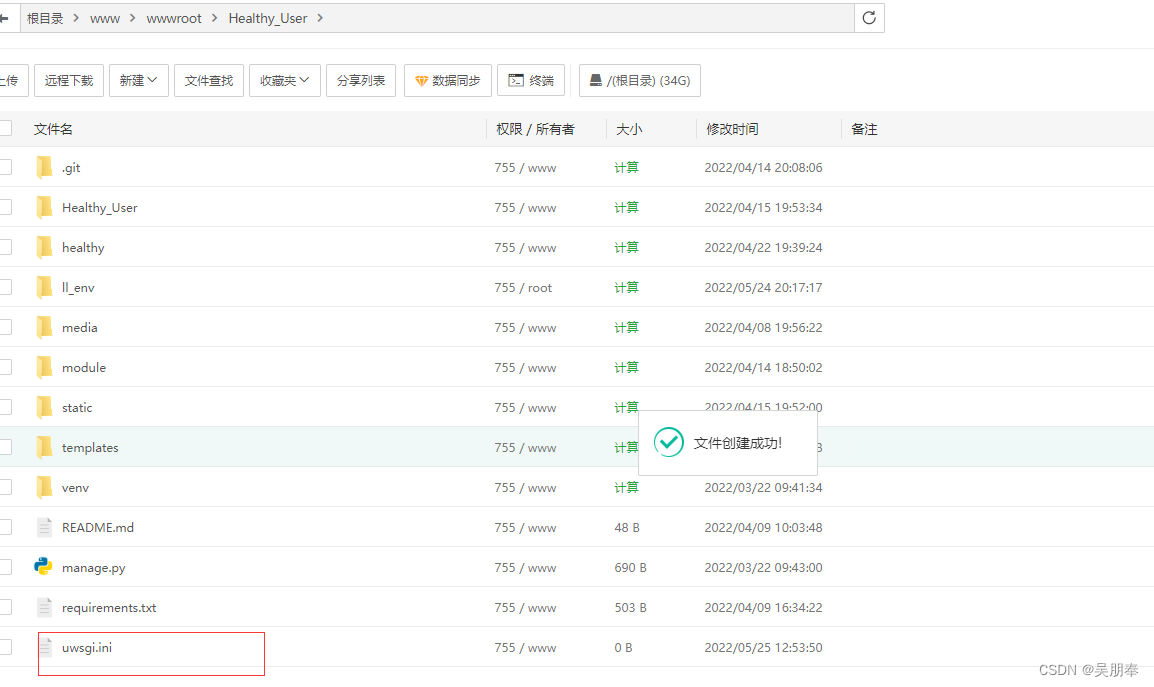
Task: Click the back arrow in the path bar
Action: [4, 18]
